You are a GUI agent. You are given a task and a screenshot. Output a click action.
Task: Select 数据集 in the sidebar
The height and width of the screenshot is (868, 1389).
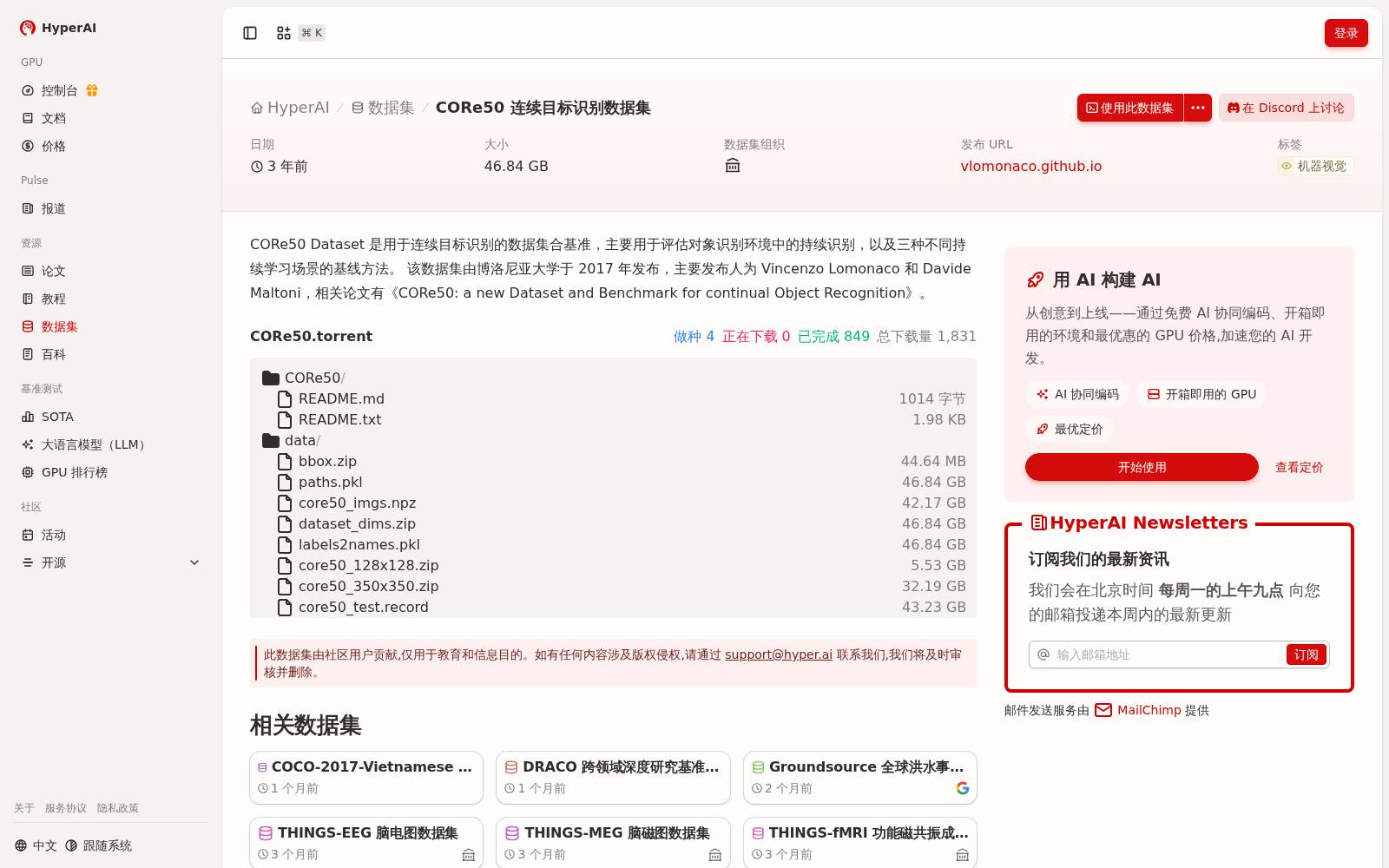(111, 326)
